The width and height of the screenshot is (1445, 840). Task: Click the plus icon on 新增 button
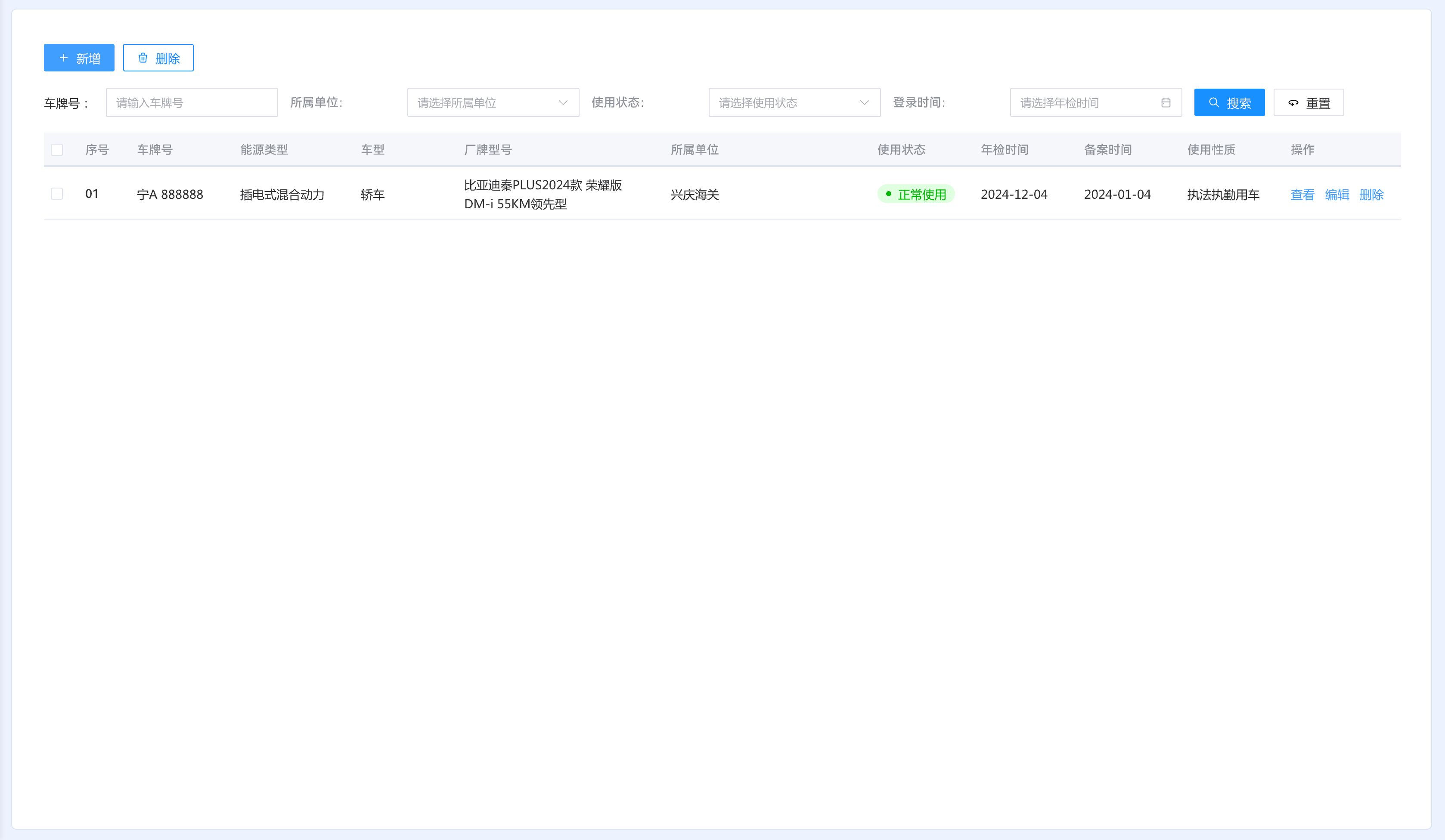[64, 58]
